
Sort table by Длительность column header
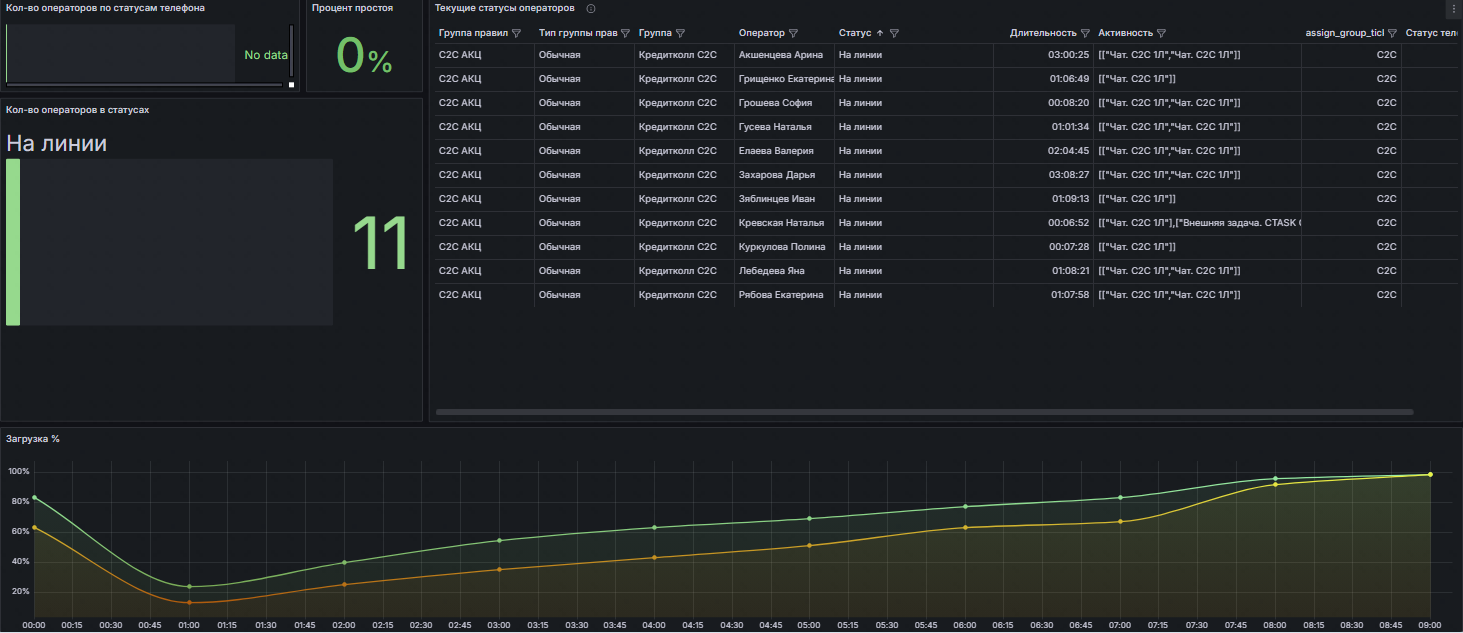click(x=1042, y=33)
